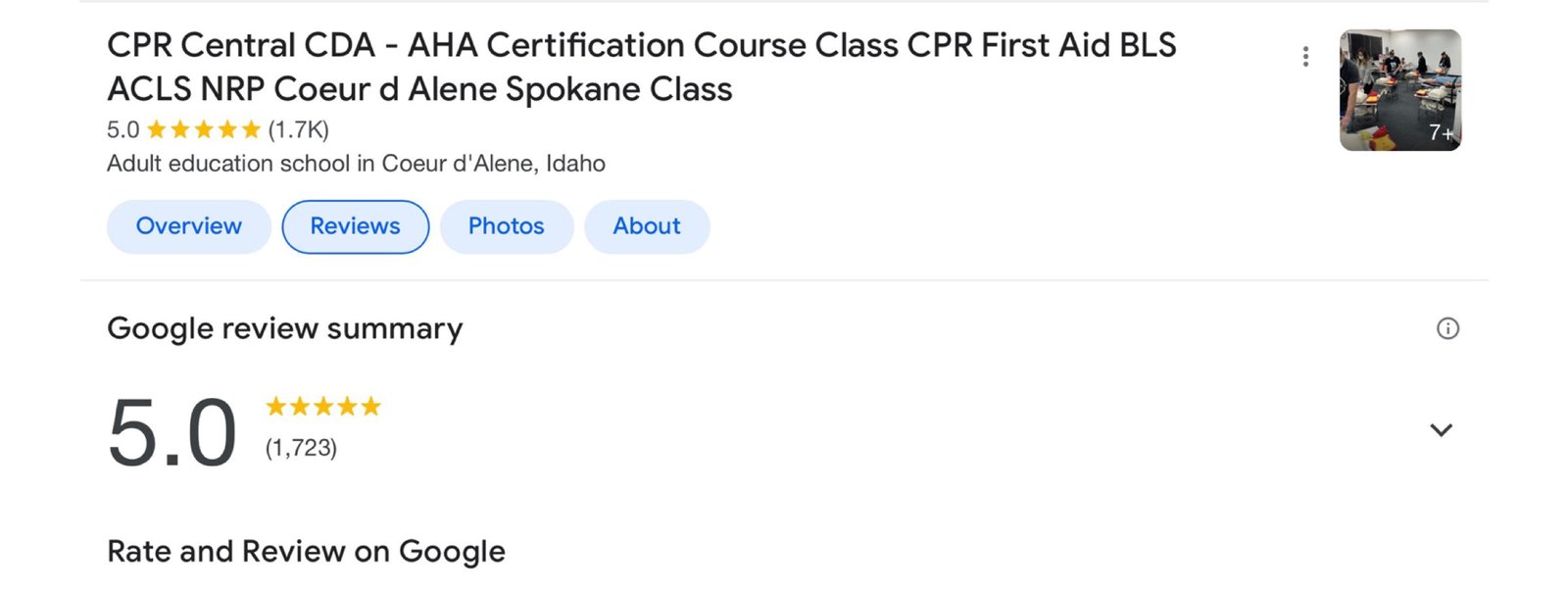Viewport: 1568px width, 592px height.
Task: Click the Adult education school category text
Action: coord(356,164)
